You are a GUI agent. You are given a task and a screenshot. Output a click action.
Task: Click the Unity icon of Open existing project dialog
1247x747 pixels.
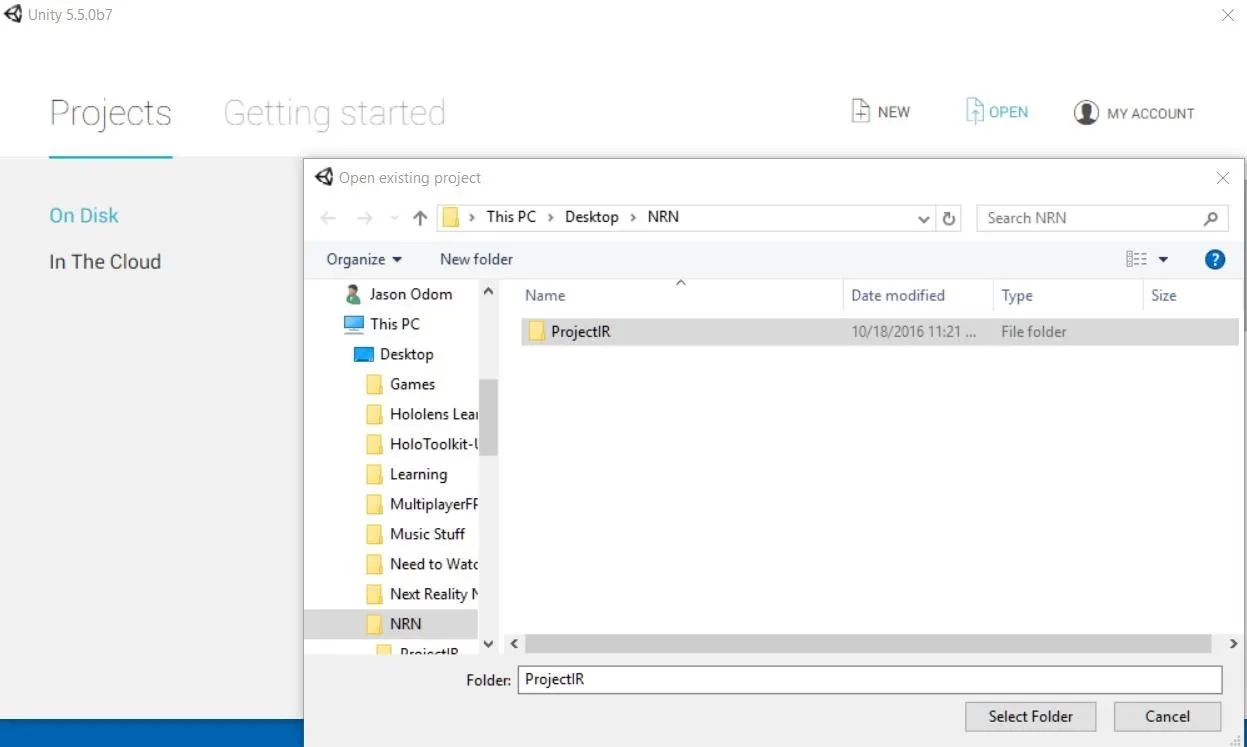pos(323,177)
